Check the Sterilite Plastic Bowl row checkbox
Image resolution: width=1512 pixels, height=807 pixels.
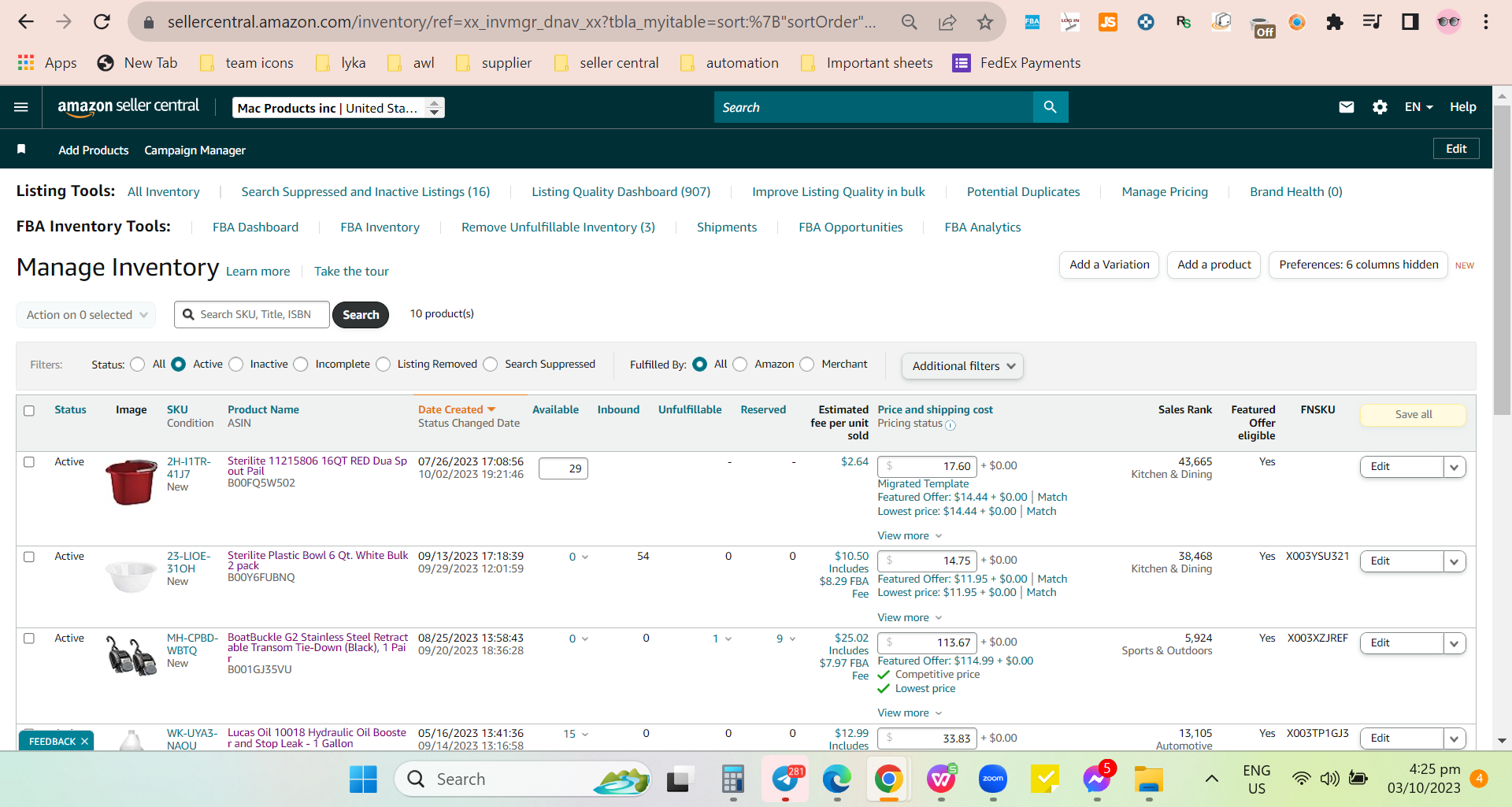(29, 557)
